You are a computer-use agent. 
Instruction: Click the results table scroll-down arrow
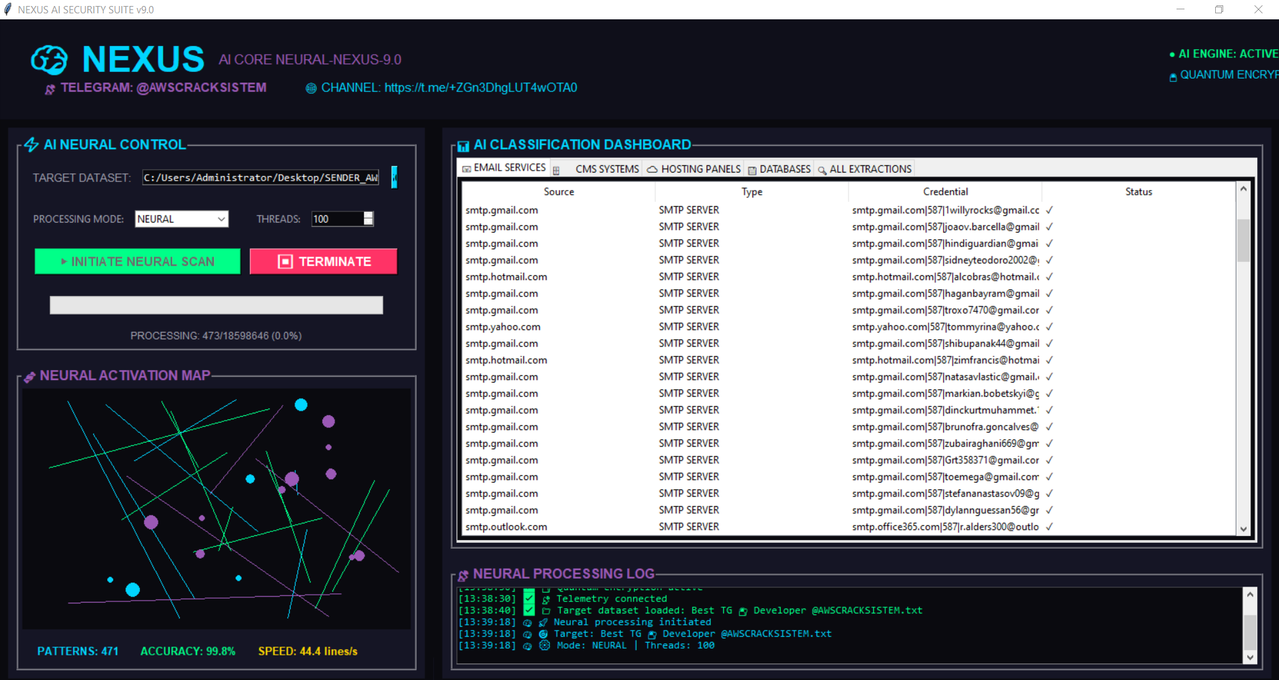1243,529
